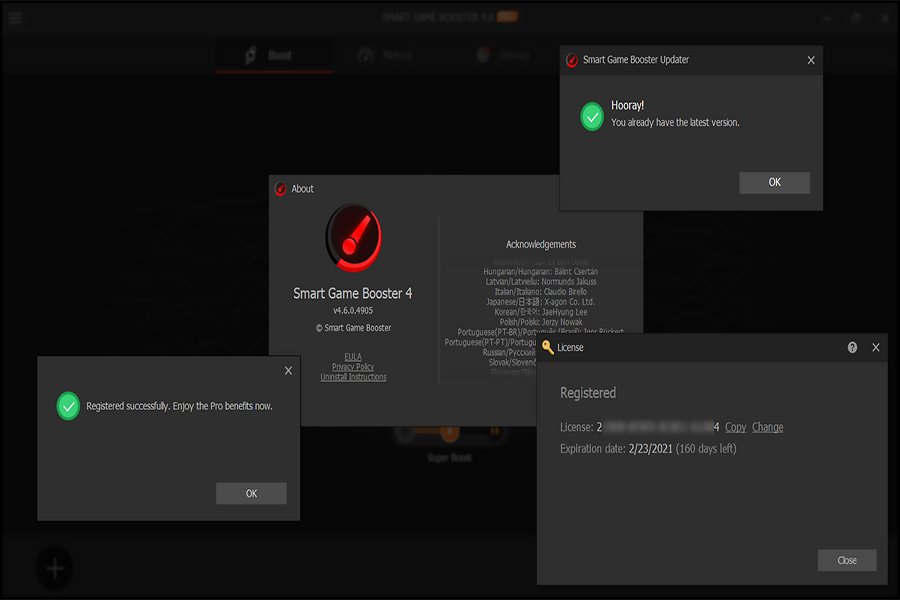Click the plus add-game button in the main window
The width and height of the screenshot is (900, 600).
pos(55,569)
